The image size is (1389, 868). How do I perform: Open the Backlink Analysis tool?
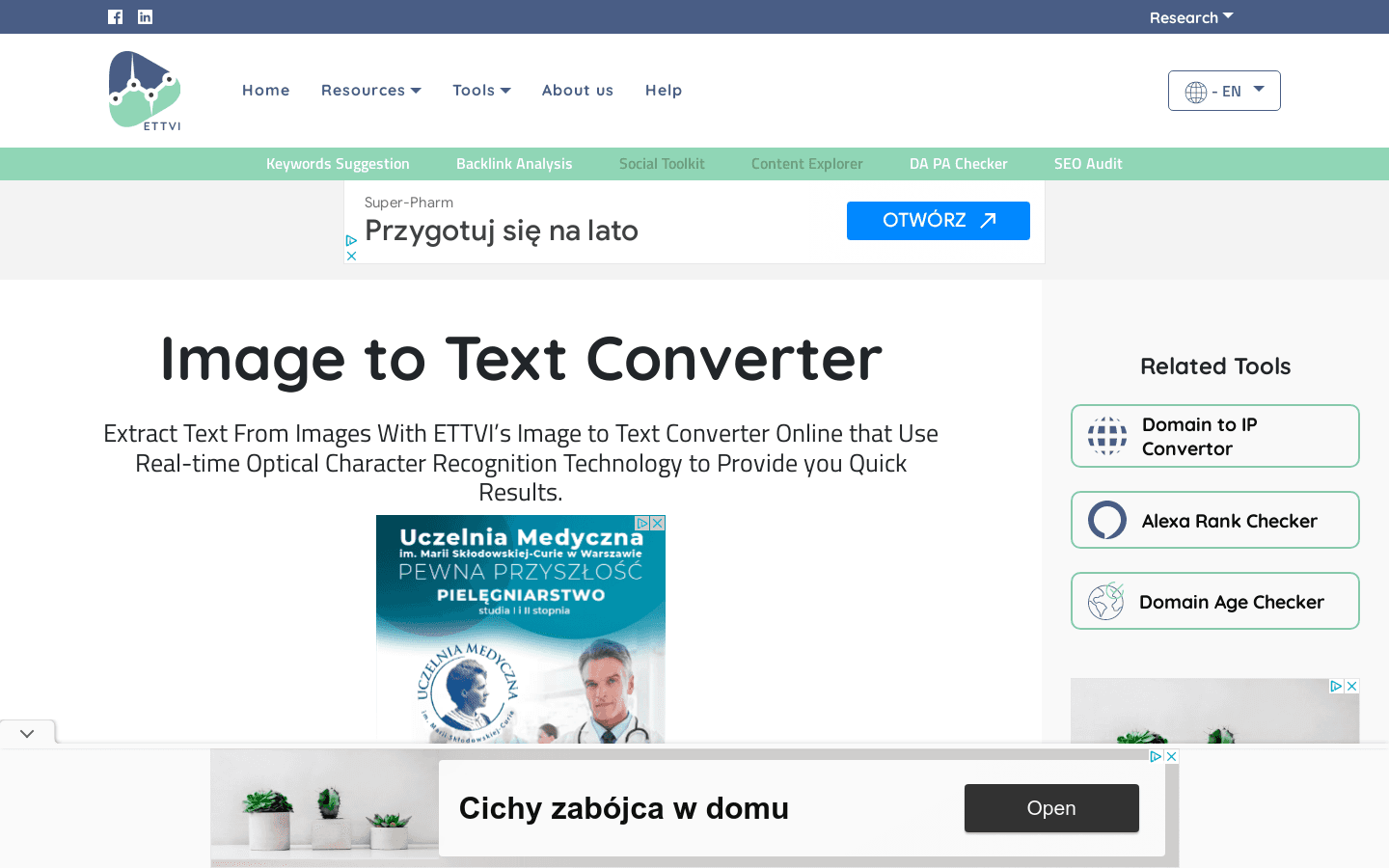(x=514, y=164)
